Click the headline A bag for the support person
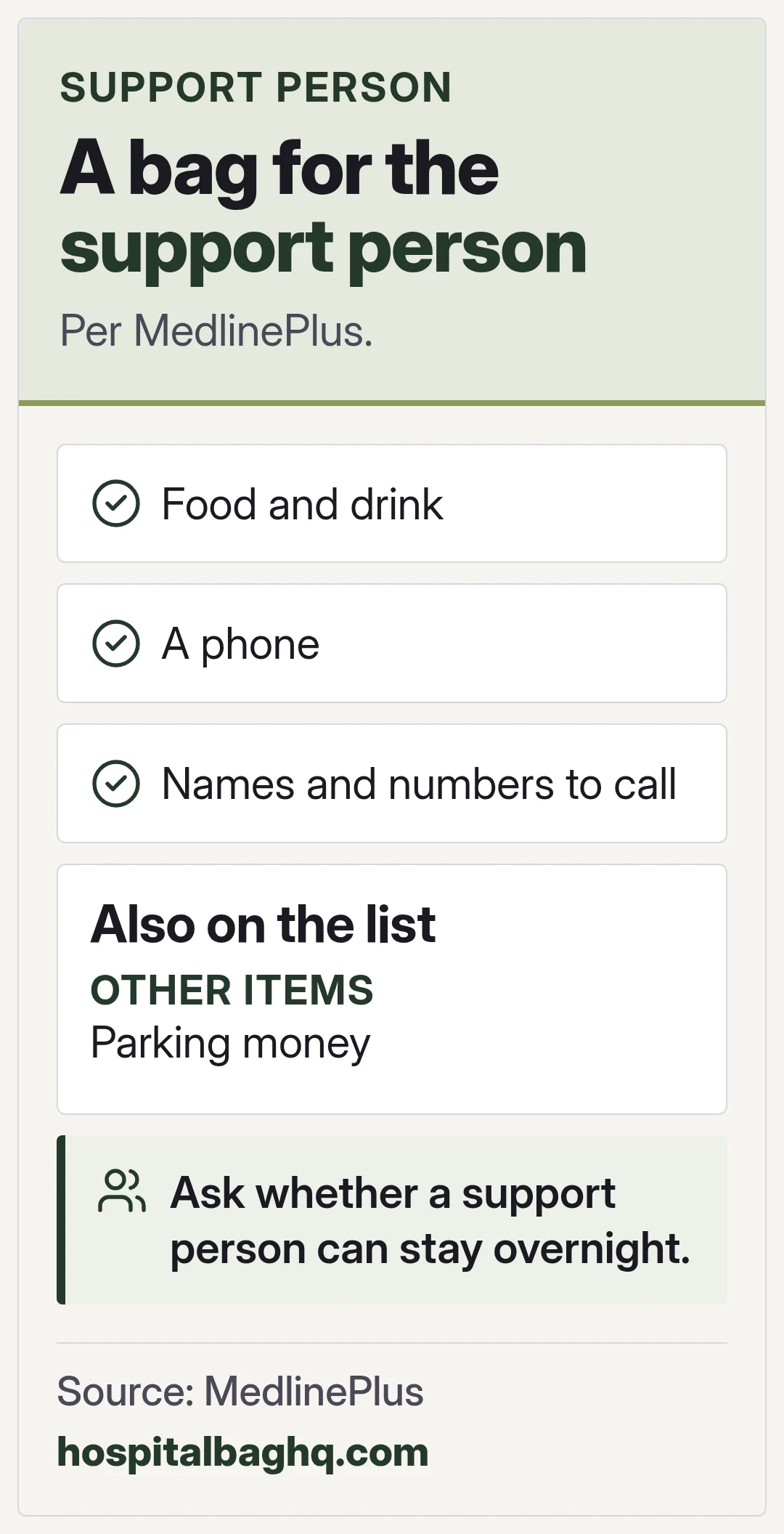 coord(324,208)
